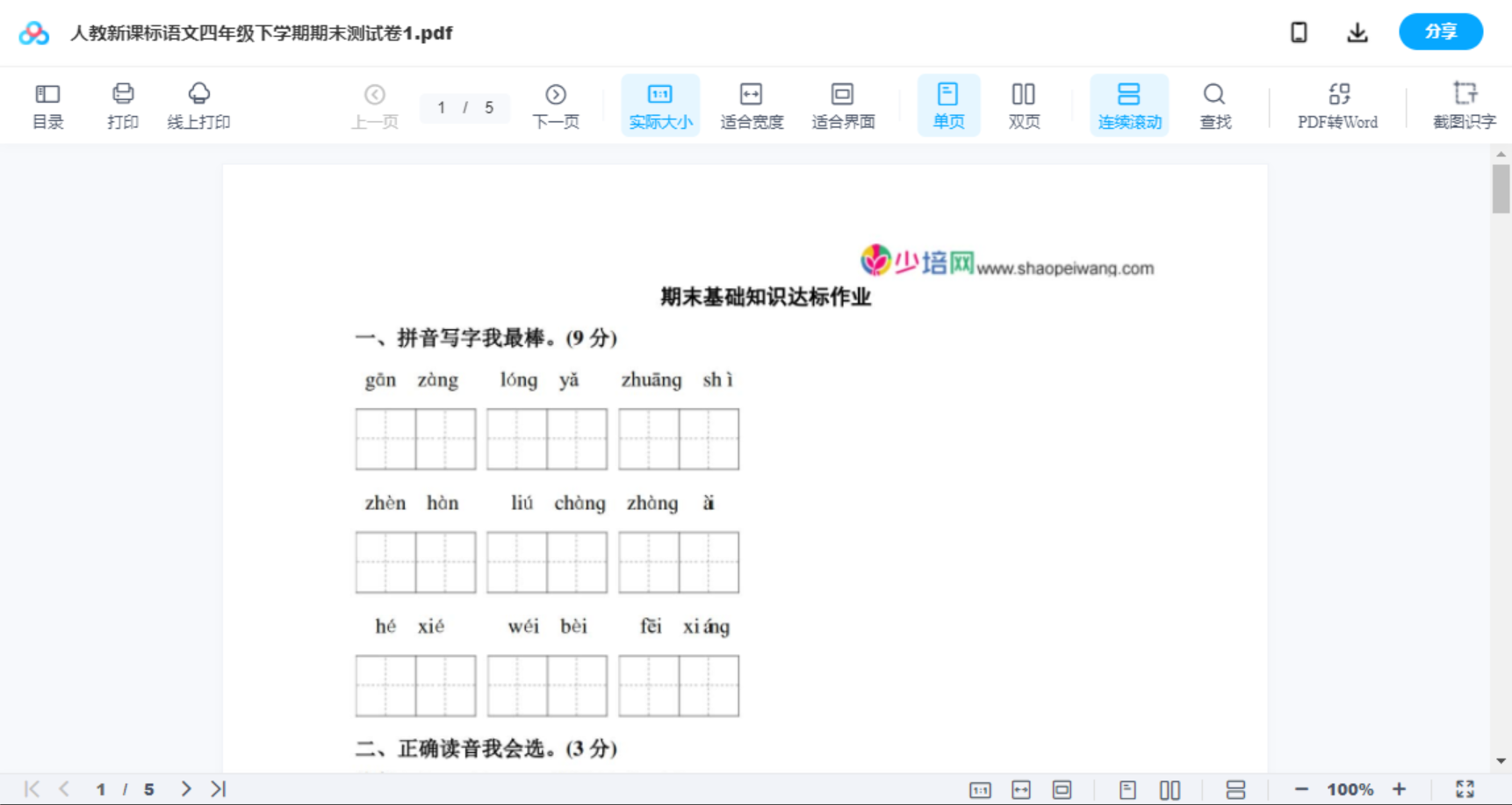Switch to double page (双页) view

1024,104
